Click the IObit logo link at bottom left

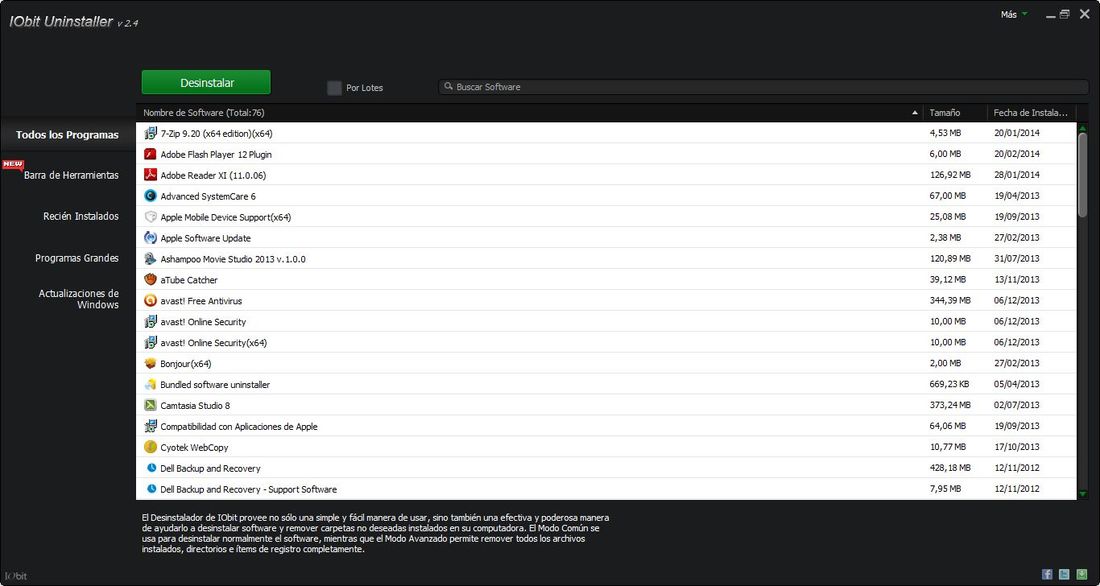15,576
